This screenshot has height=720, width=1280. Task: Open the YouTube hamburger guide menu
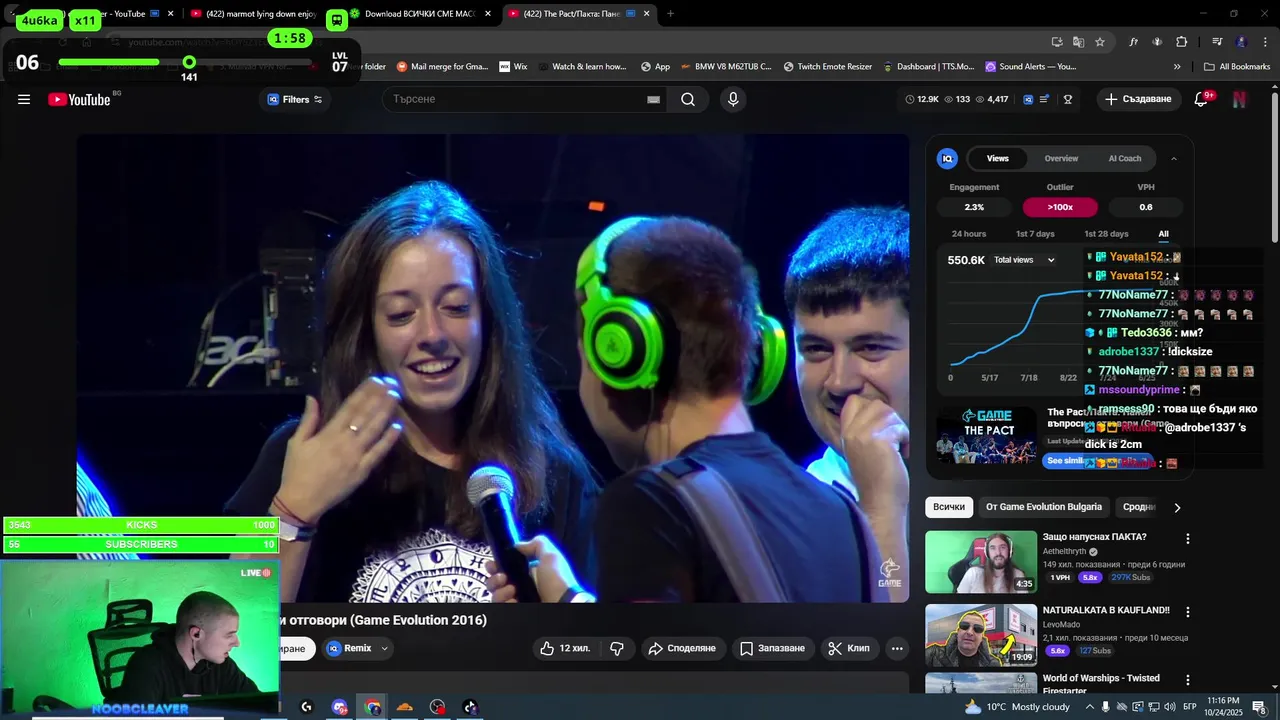click(24, 99)
